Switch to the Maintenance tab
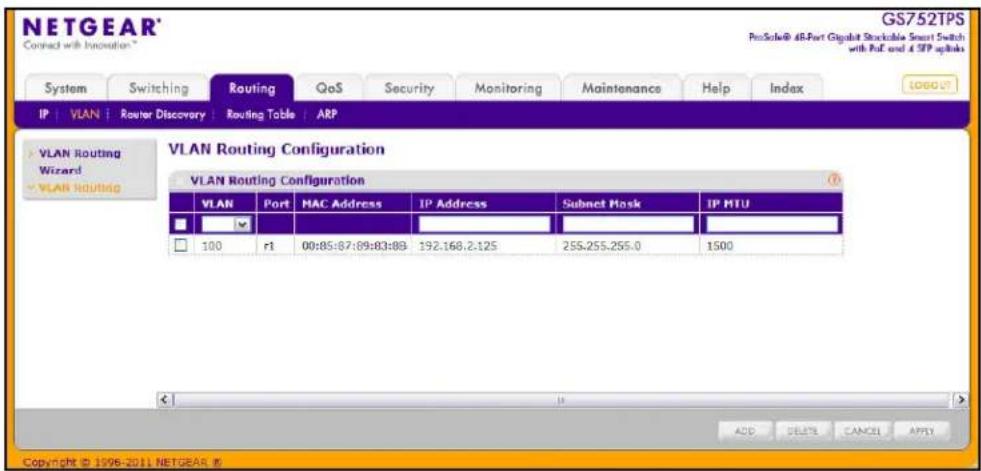Image resolution: width=981 pixels, height=471 pixels. pos(621,89)
